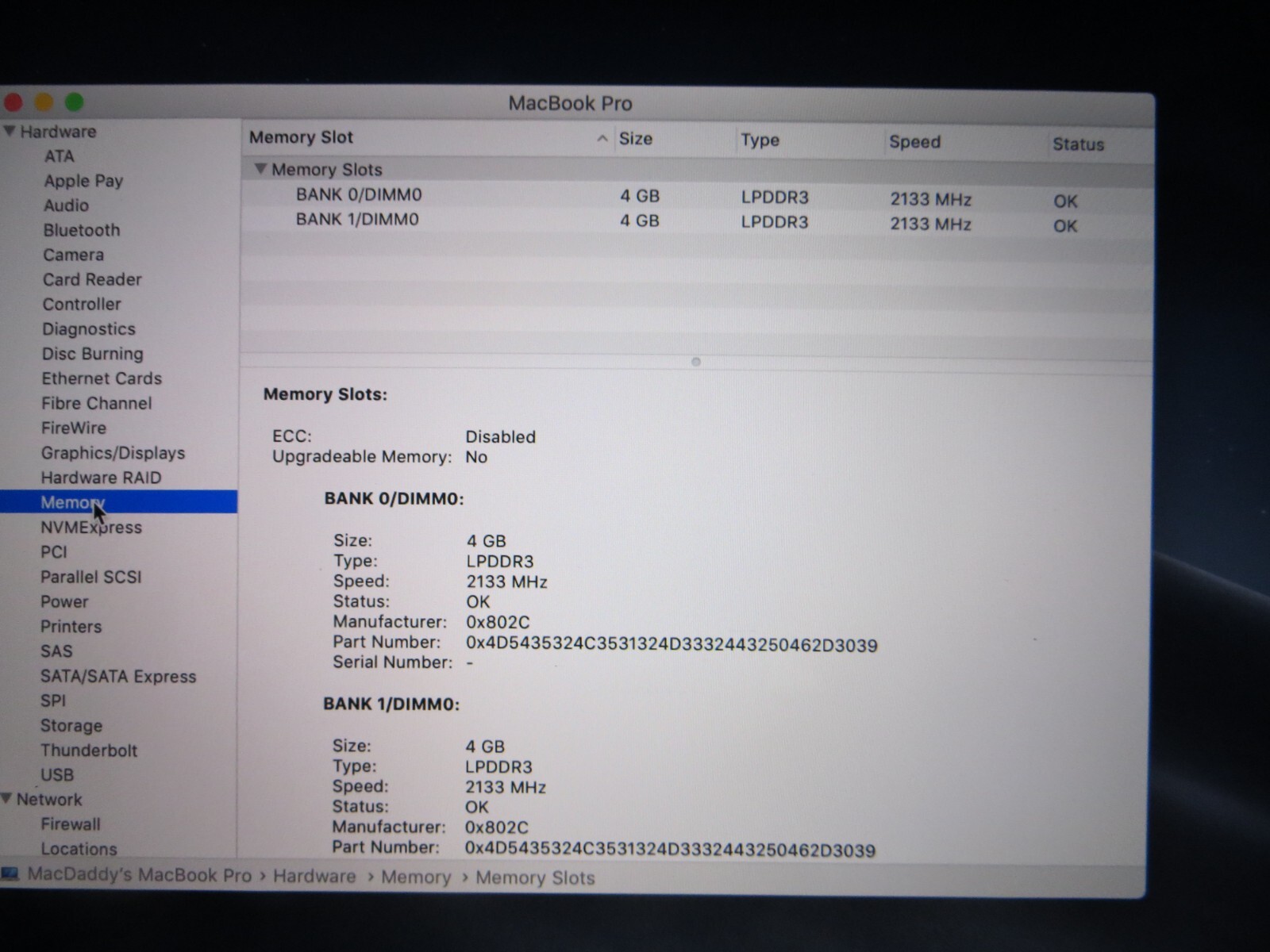Select Camera in the sidebar
The width and height of the screenshot is (1270, 952).
[x=73, y=255]
